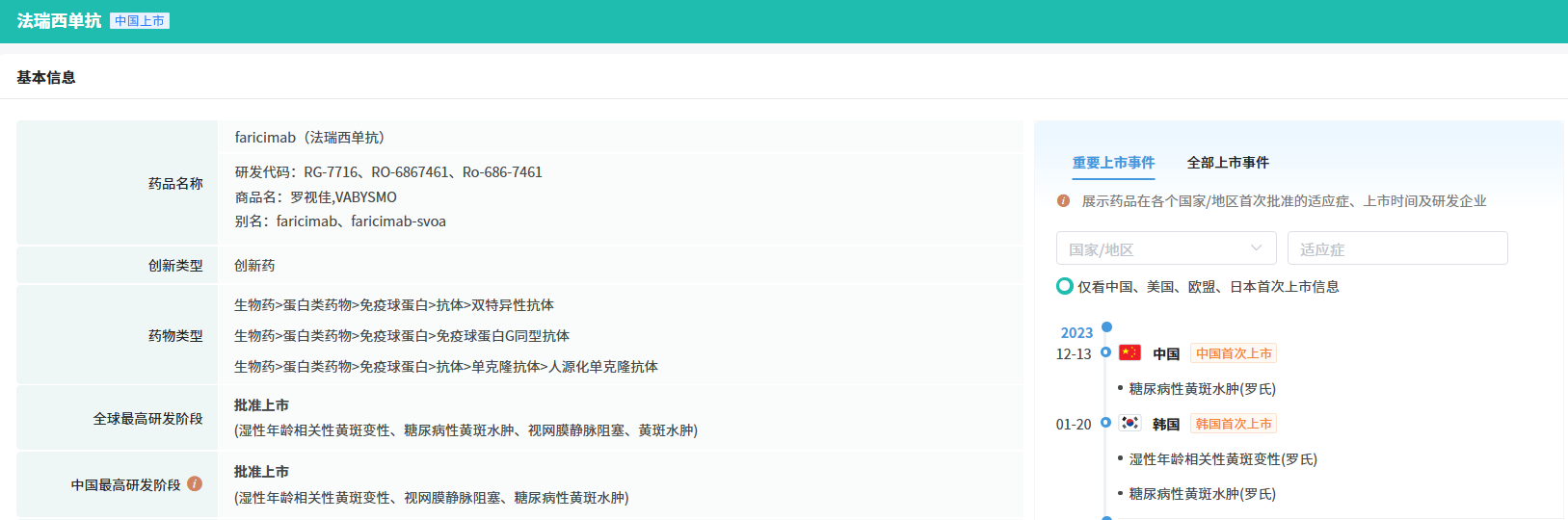Click the 药品名称 row label

tap(175, 183)
